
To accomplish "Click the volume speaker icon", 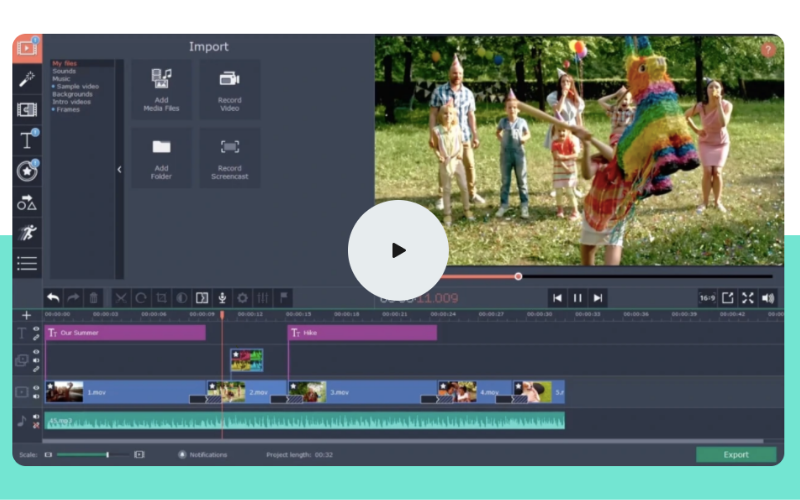I will tap(768, 298).
